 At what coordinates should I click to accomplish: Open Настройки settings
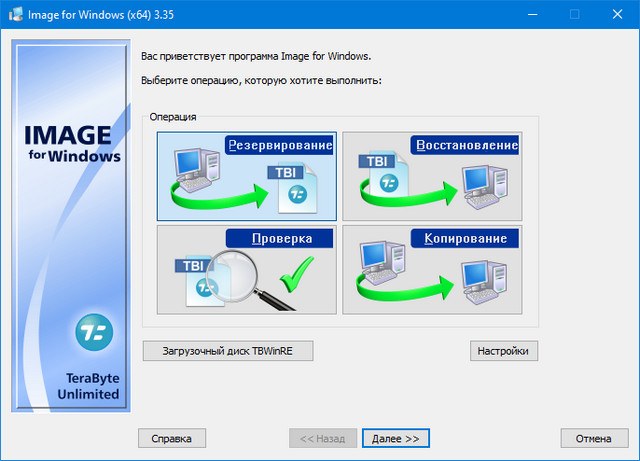pyautogui.click(x=504, y=351)
